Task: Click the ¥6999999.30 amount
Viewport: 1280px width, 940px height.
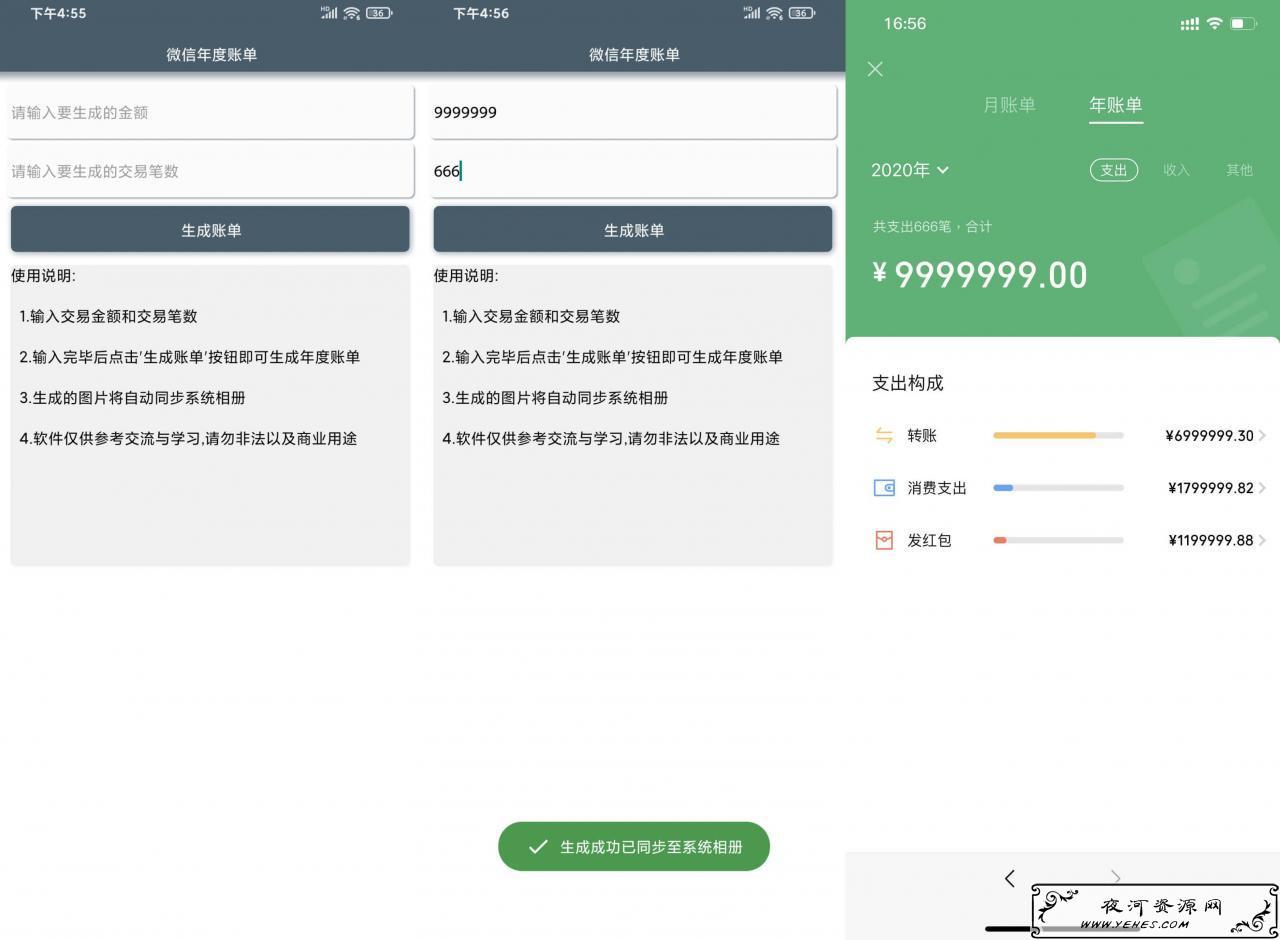Action: tap(1209, 435)
